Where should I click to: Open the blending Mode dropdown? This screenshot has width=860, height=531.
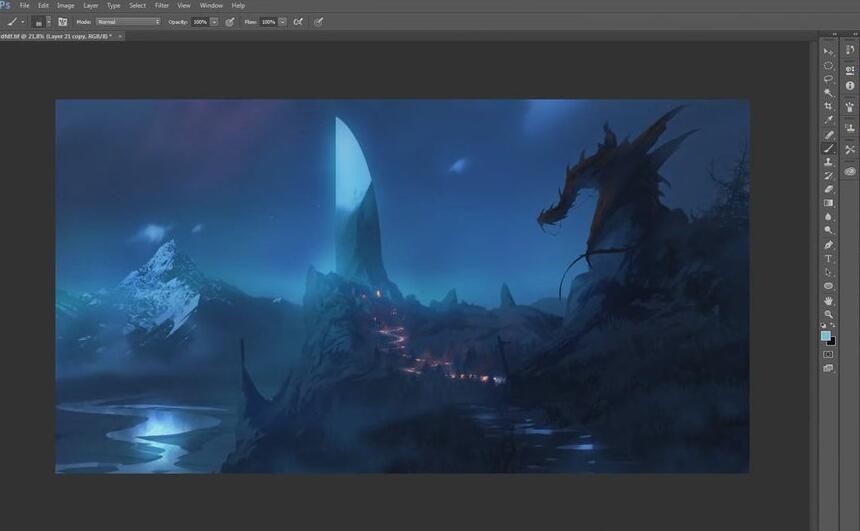pyautogui.click(x=128, y=22)
